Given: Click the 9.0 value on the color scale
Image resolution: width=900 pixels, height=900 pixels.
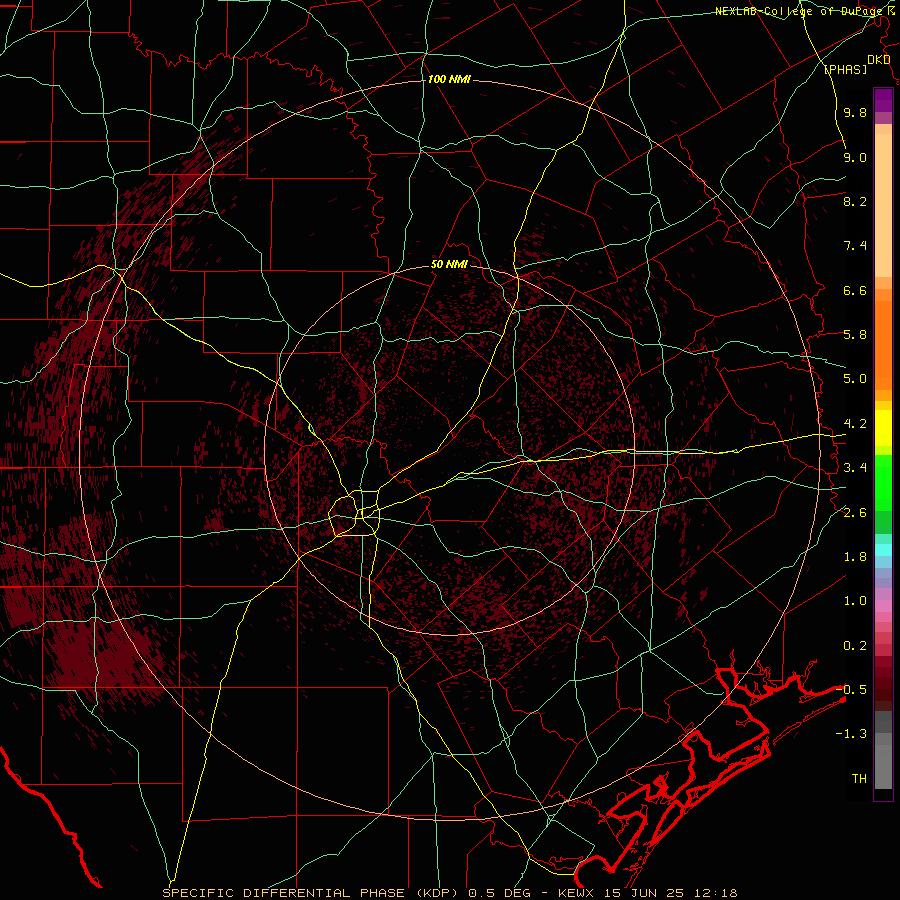Looking at the screenshot, I should pos(855,157).
